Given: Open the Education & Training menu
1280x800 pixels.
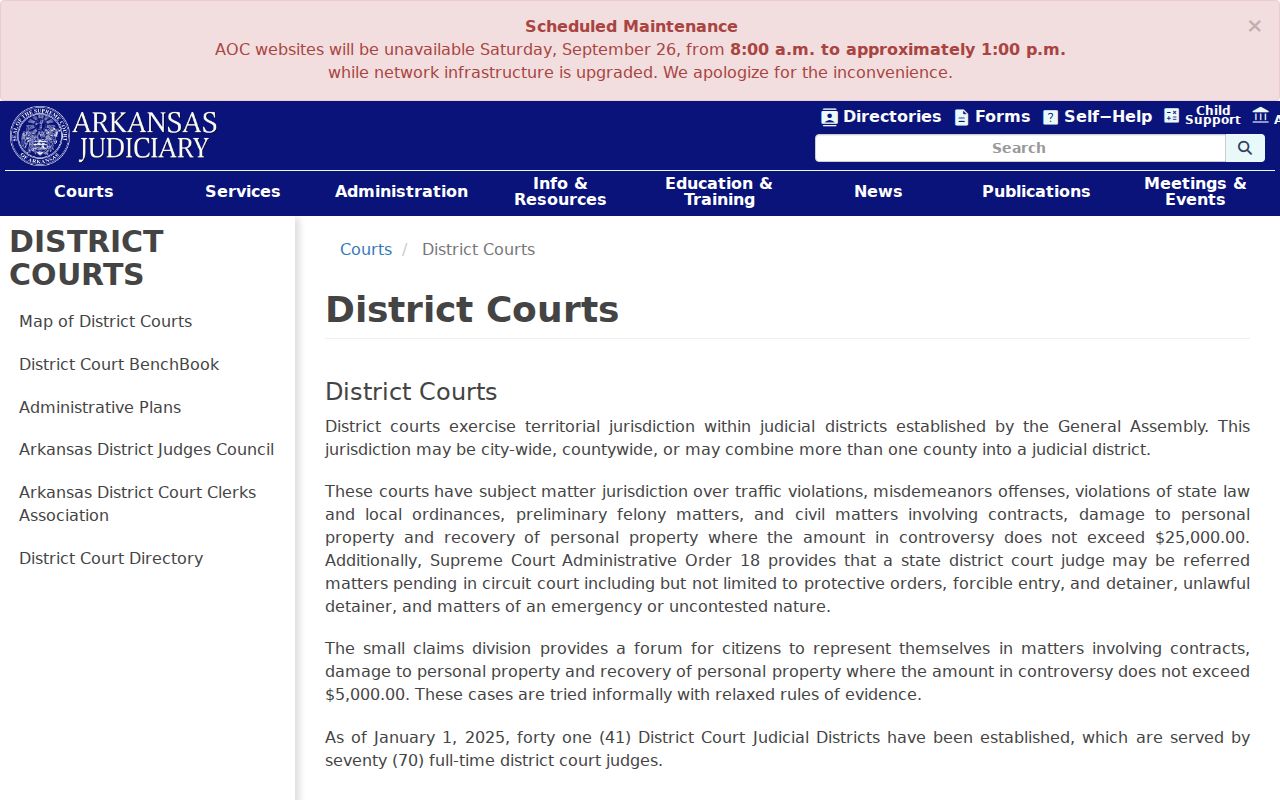Looking at the screenshot, I should click(x=719, y=192).
